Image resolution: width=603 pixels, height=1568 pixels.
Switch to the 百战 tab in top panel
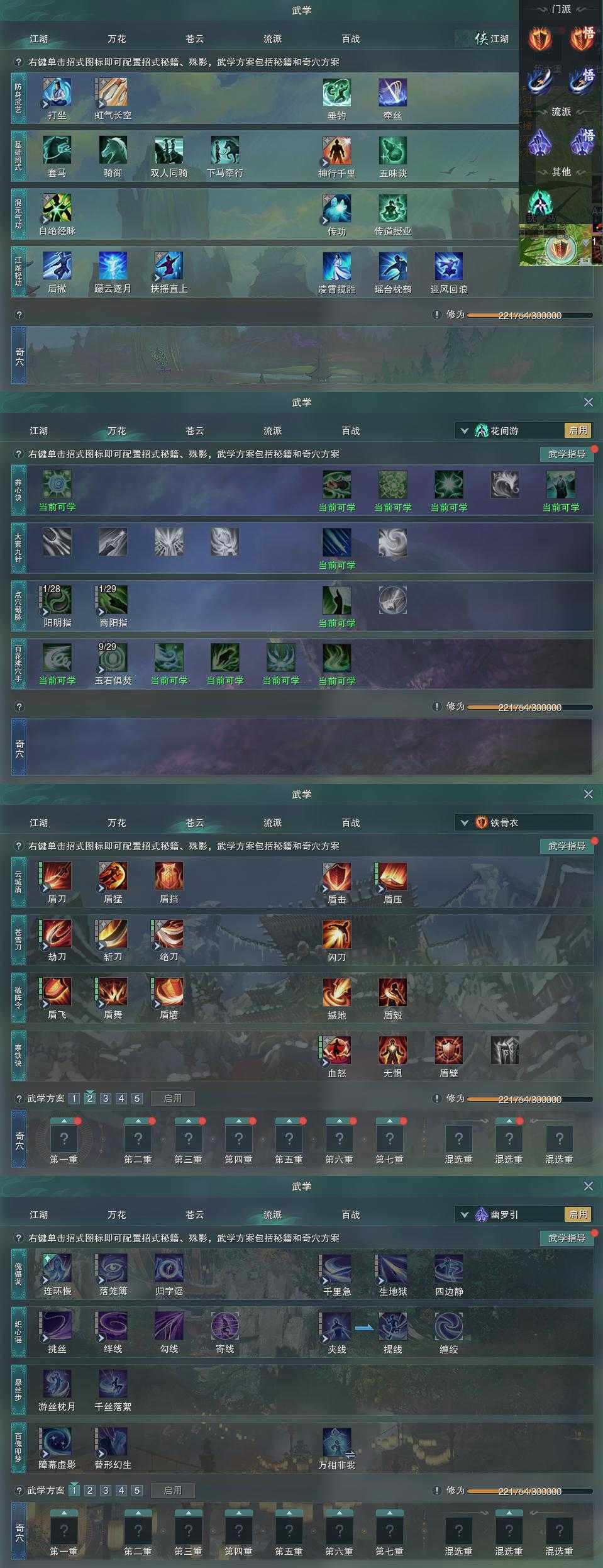351,39
